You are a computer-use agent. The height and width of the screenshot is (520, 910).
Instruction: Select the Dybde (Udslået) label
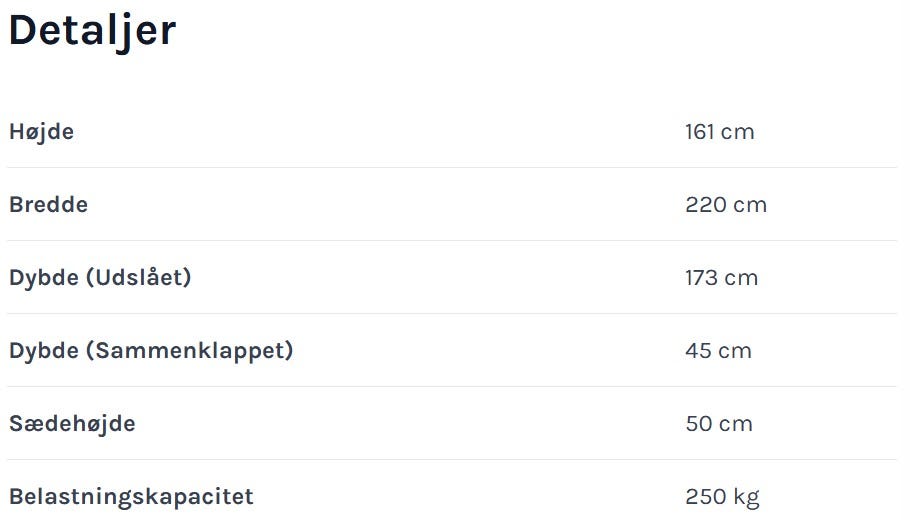(x=100, y=277)
